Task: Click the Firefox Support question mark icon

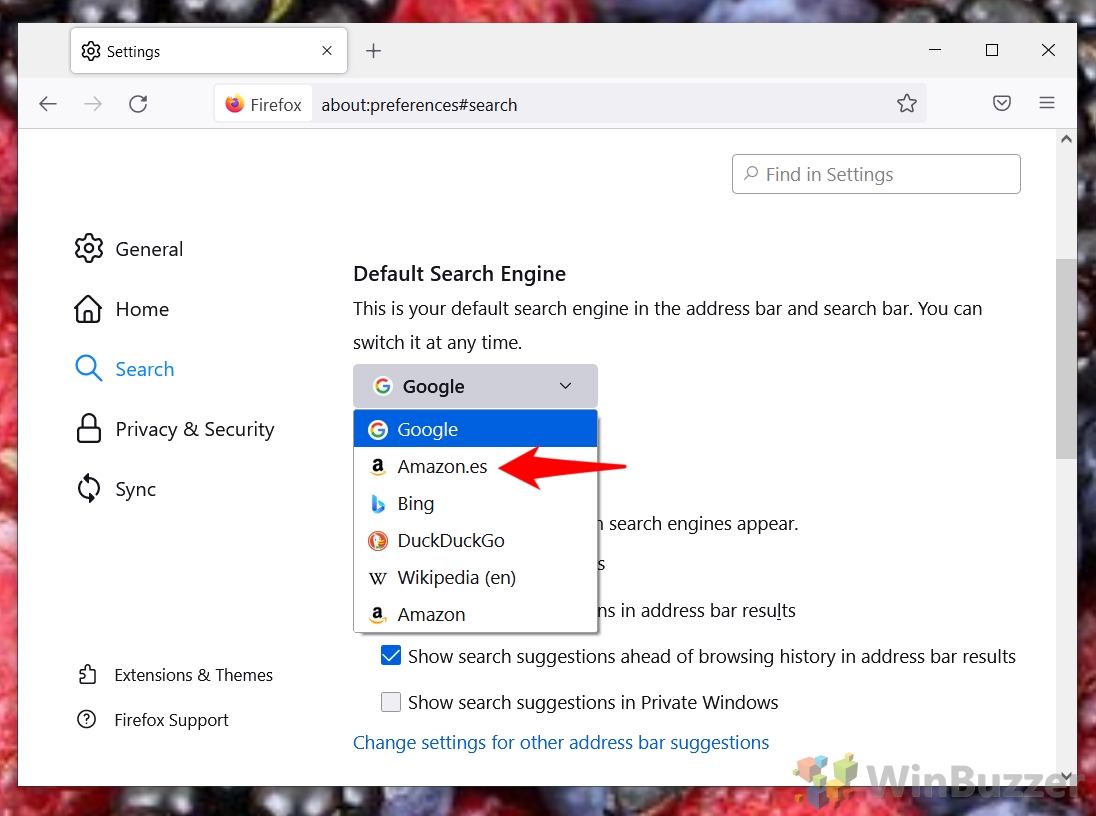Action: (87, 720)
